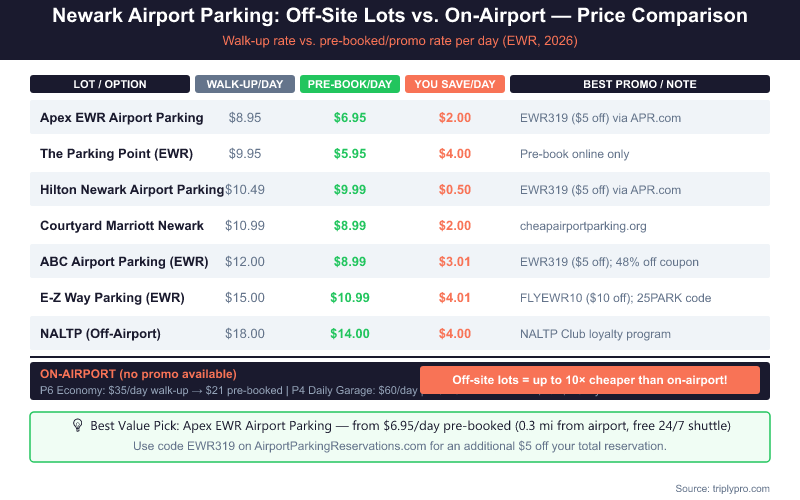
Task: Select the WALK-UP/DAY column header
Action: click(245, 84)
